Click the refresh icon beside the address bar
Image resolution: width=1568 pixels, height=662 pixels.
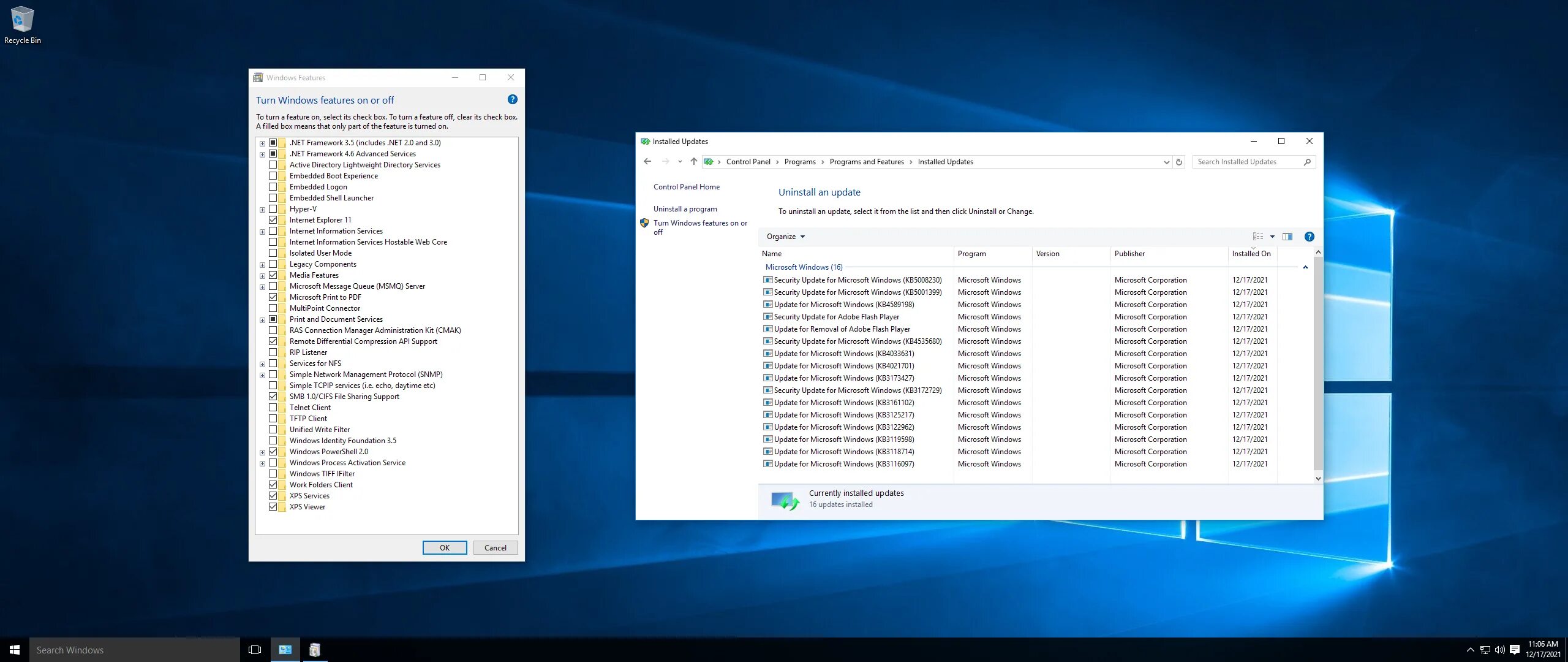click(x=1179, y=161)
